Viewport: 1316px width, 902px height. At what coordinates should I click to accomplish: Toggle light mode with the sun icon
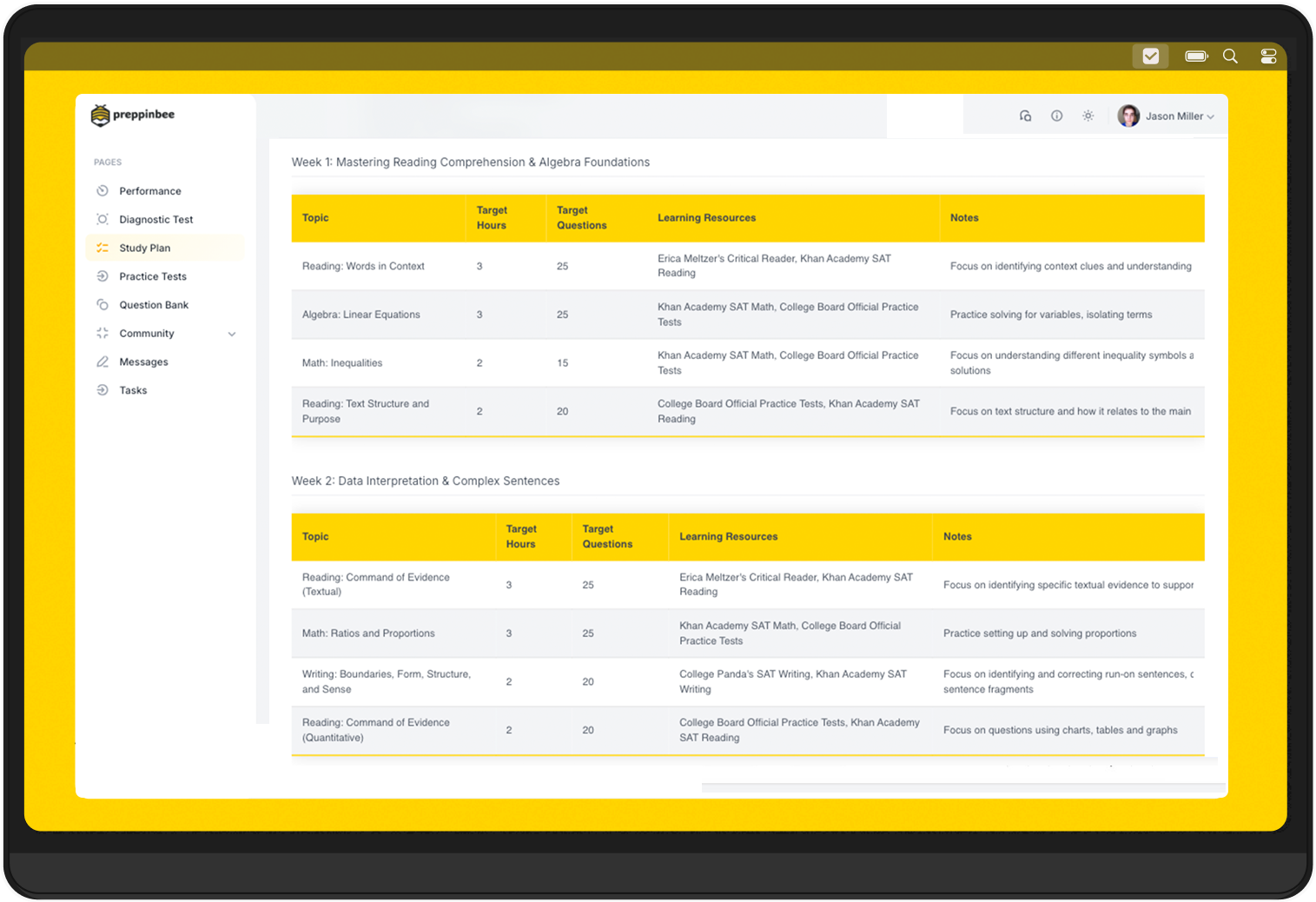(1088, 116)
